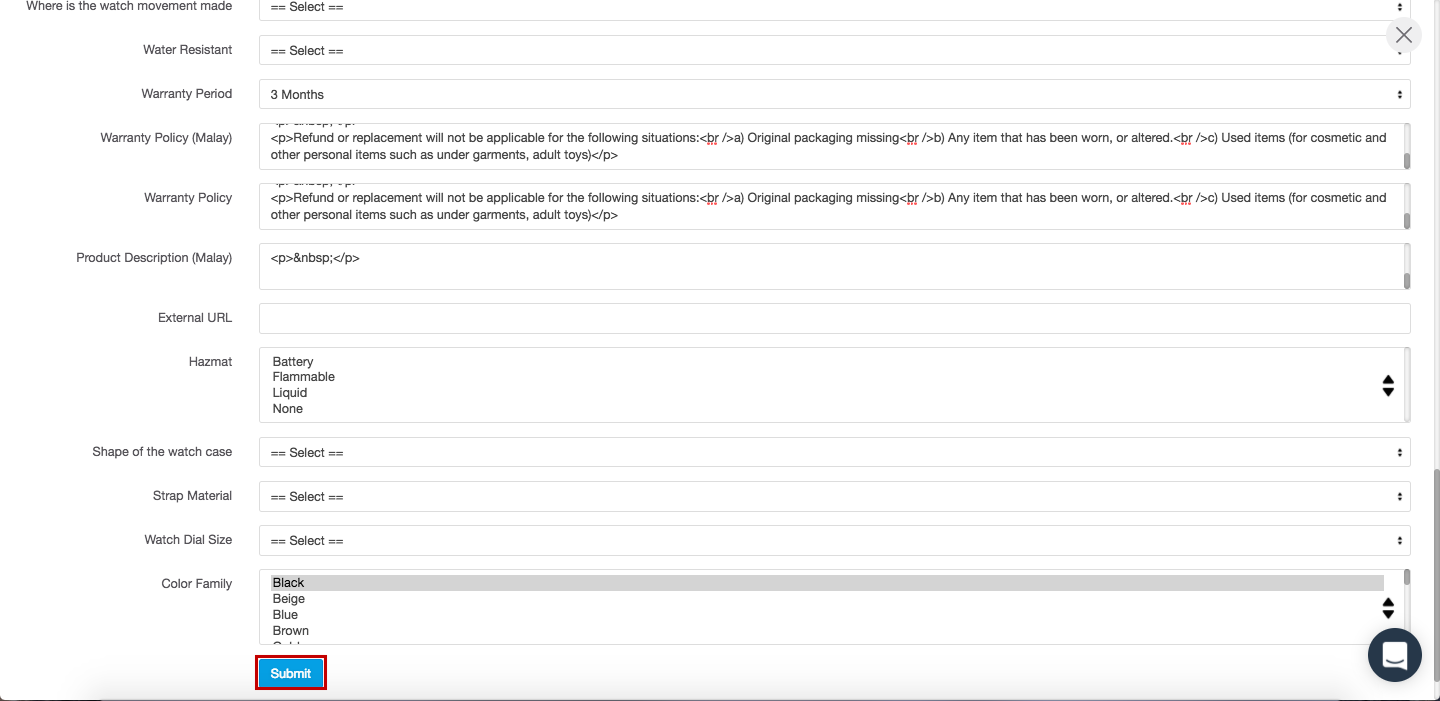Image resolution: width=1440 pixels, height=701 pixels.
Task: Close the form with the X icon
Action: click(1404, 36)
